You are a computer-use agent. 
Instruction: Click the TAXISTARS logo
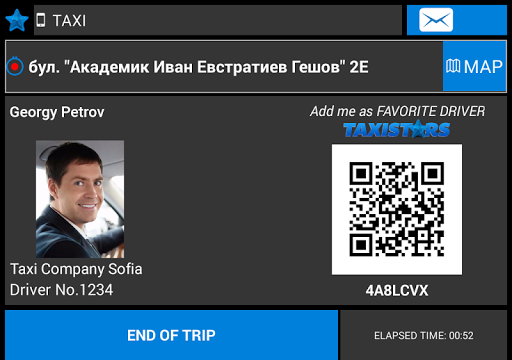(x=397, y=129)
